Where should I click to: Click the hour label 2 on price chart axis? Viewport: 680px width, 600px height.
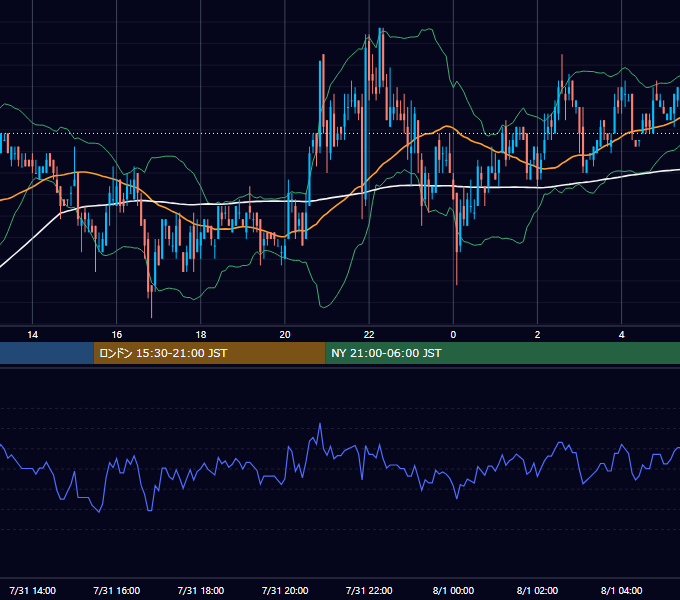537,335
